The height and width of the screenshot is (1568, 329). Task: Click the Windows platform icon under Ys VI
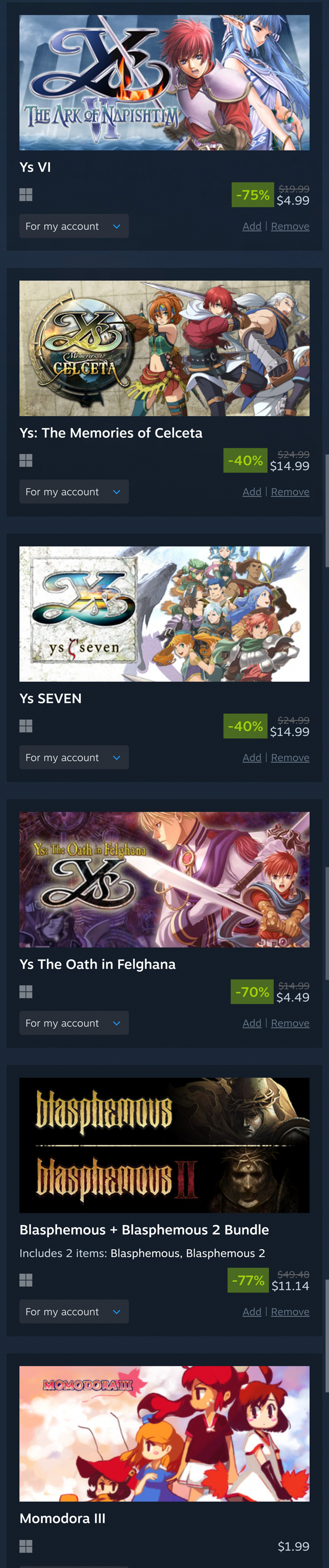[x=26, y=195]
